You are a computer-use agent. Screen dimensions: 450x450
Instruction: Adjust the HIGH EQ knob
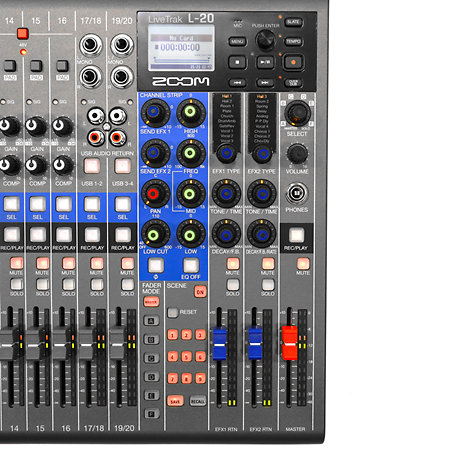(x=190, y=112)
